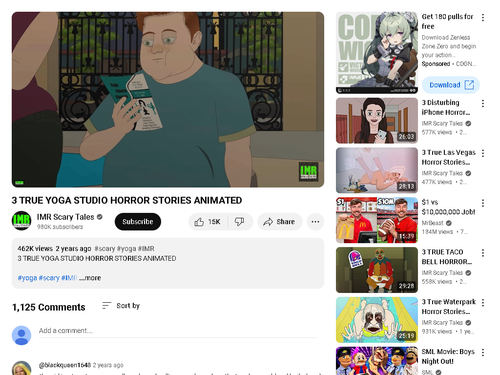Click the Add a comment field

pyautogui.click(x=177, y=331)
